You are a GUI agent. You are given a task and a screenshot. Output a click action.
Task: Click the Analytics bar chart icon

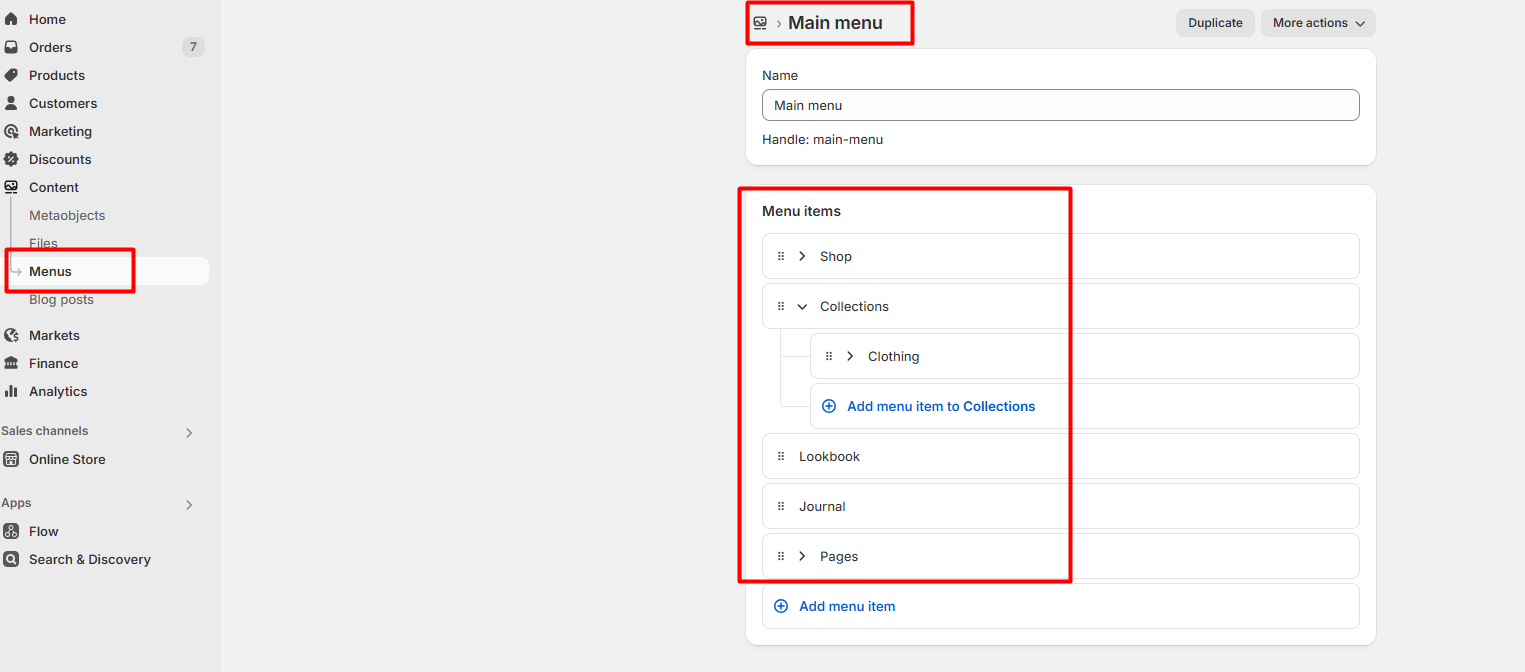pyautogui.click(x=11, y=391)
